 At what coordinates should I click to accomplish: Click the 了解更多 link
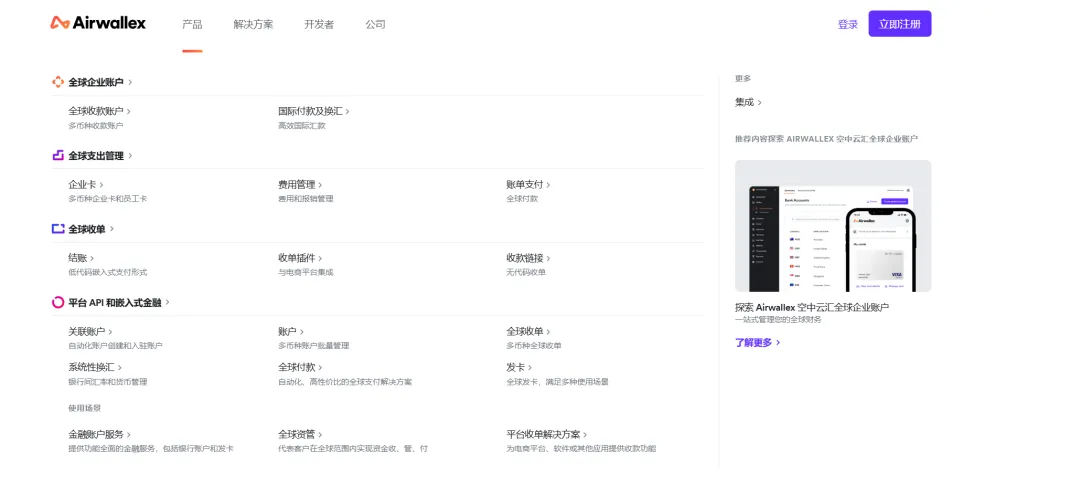[757, 342]
